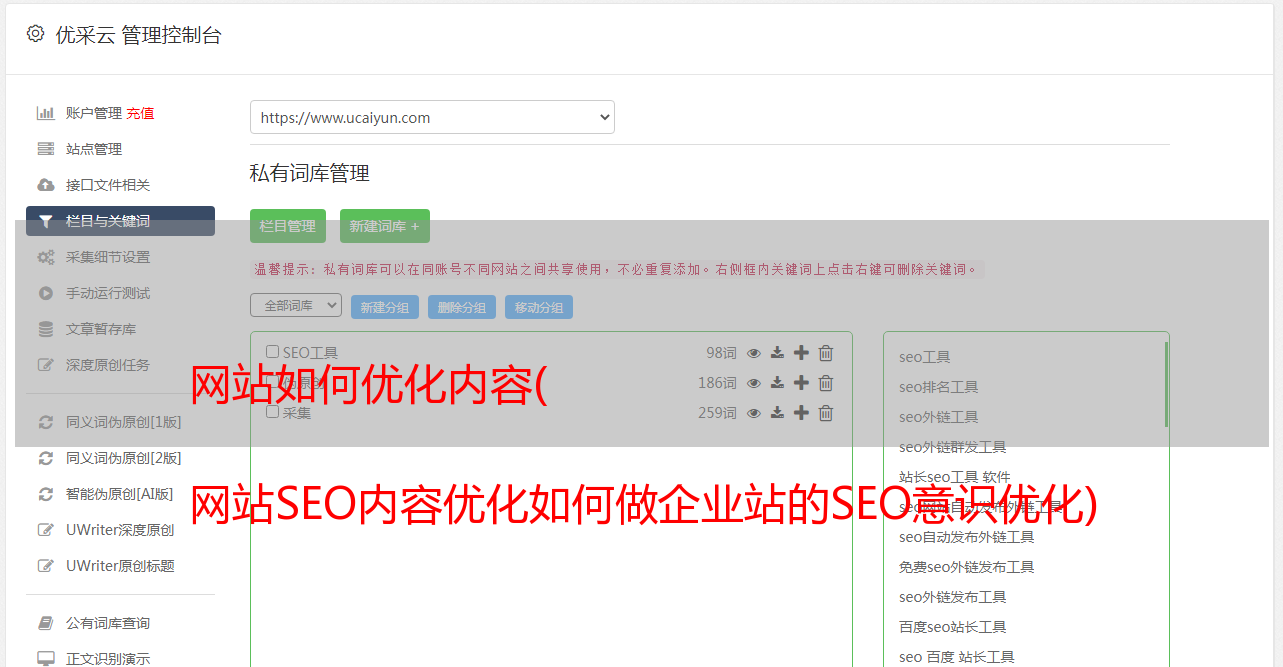1283x667 pixels.
Task: Add keywords to SEO工具 library (plus icon)
Action: [x=801, y=353]
